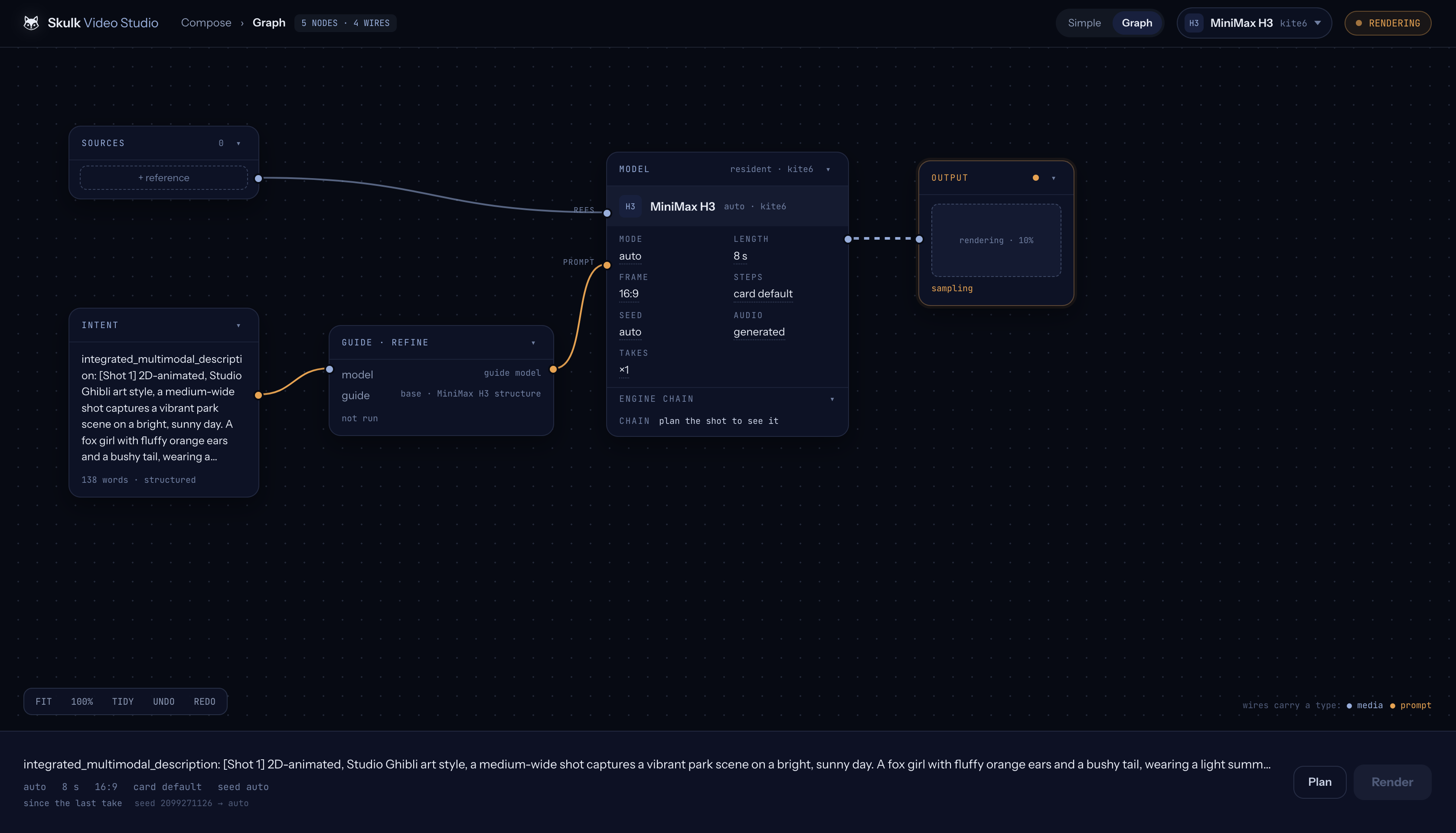Image resolution: width=1456 pixels, height=833 pixels.
Task: Collapse the Guide Refine node
Action: coord(533,343)
